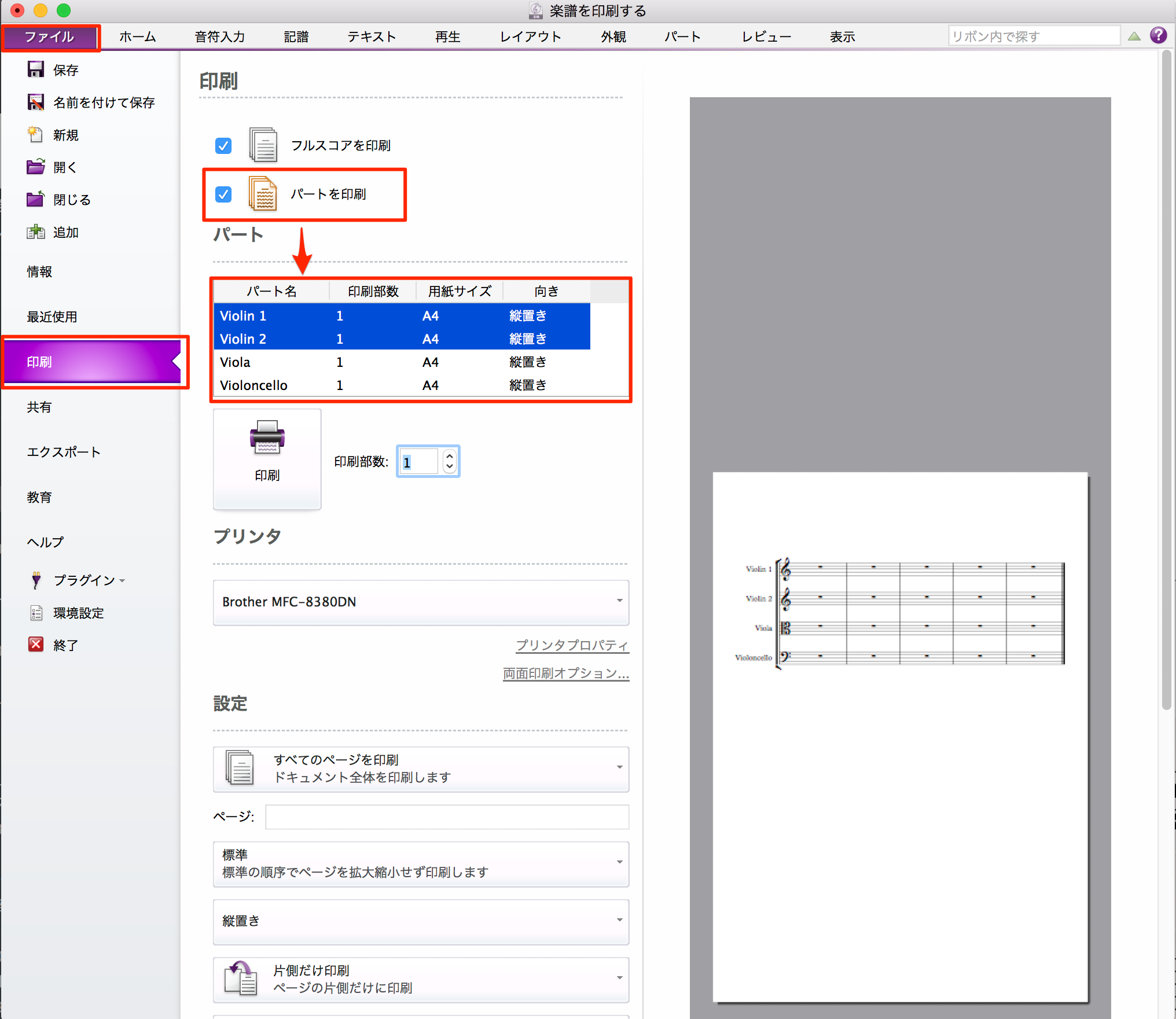1176x1019 pixels.
Task: Click the リボン内で探す search field
Action: click(1034, 36)
